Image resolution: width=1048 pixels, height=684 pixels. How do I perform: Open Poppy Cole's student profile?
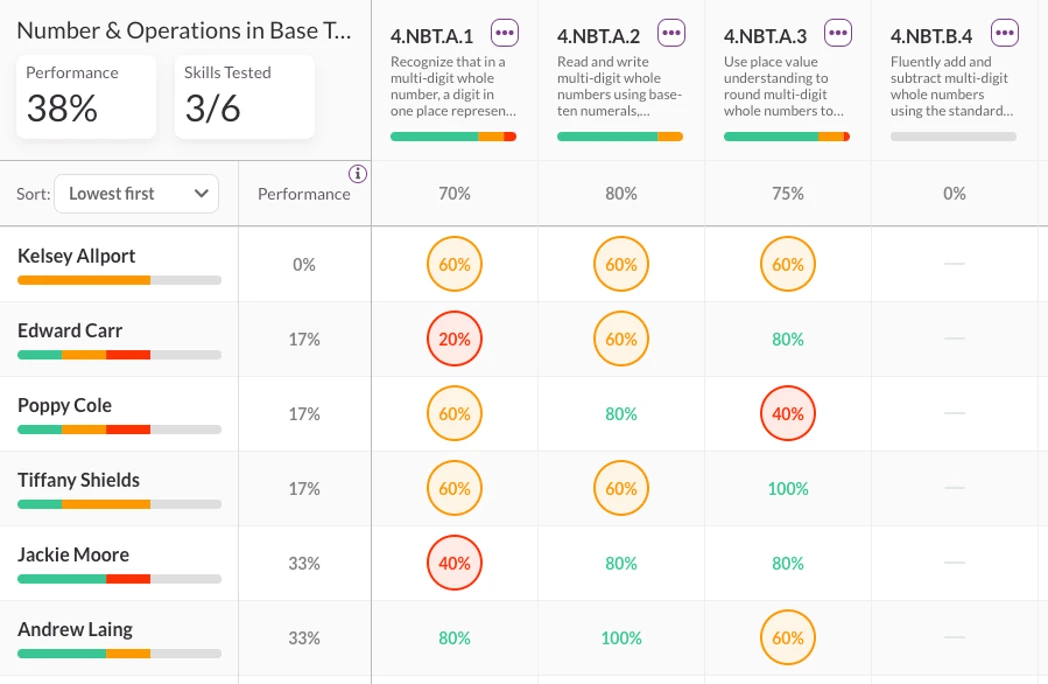[x=64, y=405]
